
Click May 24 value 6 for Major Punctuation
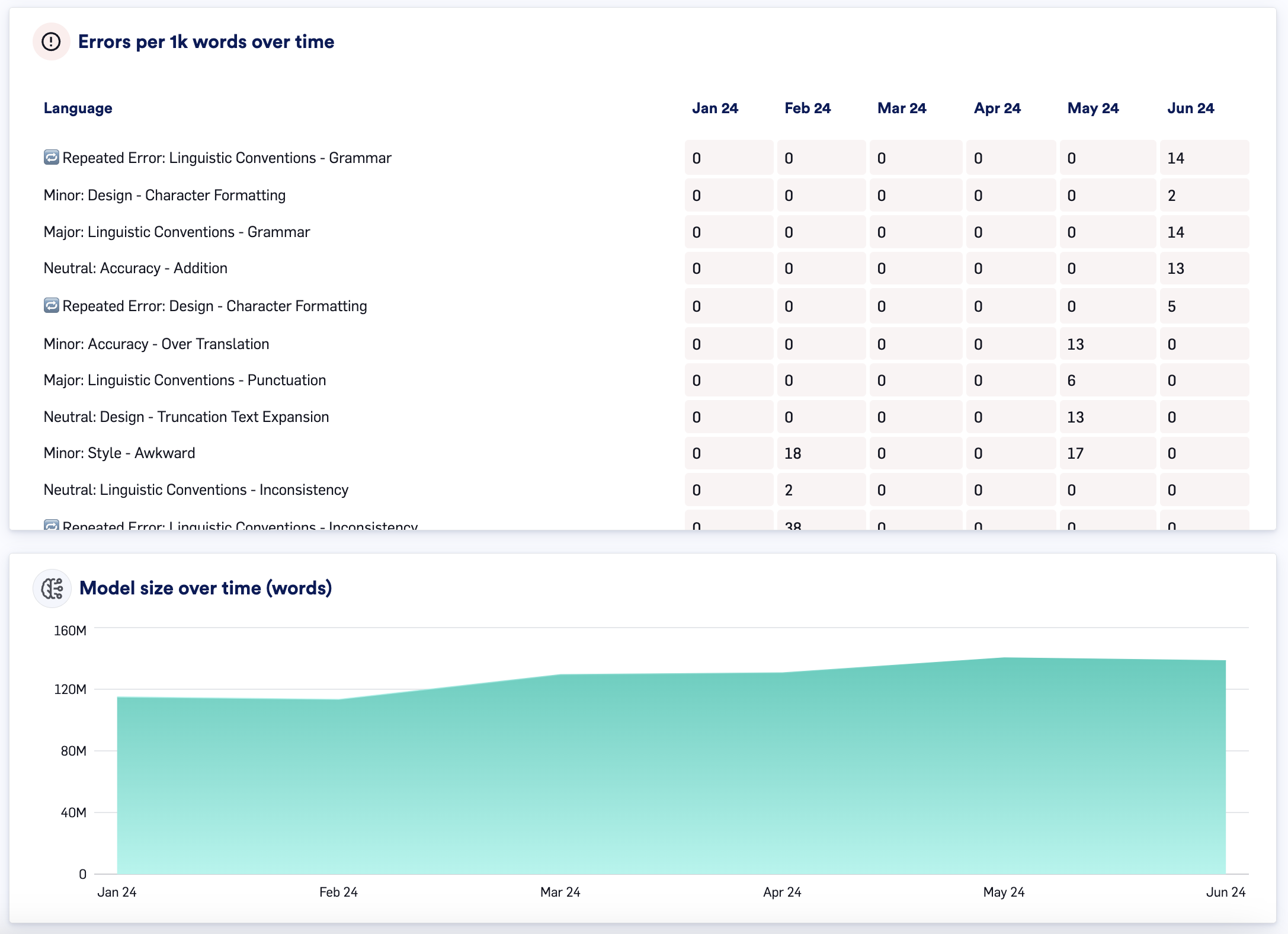1108,380
